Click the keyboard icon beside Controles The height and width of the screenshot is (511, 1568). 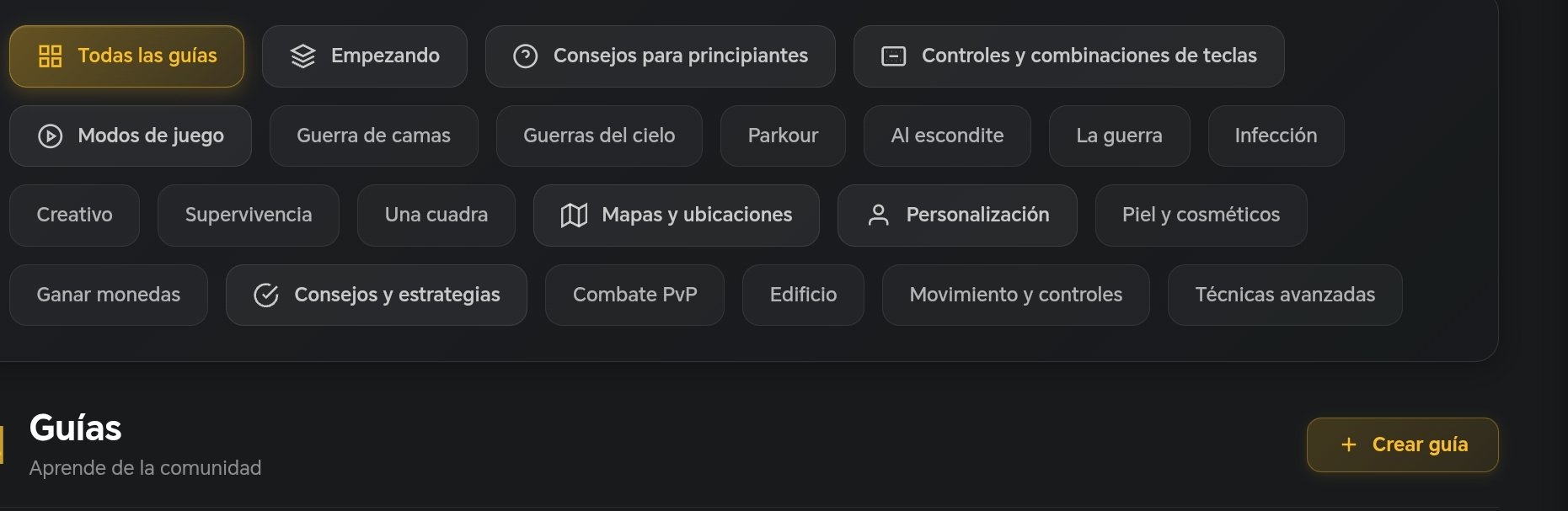[893, 56]
